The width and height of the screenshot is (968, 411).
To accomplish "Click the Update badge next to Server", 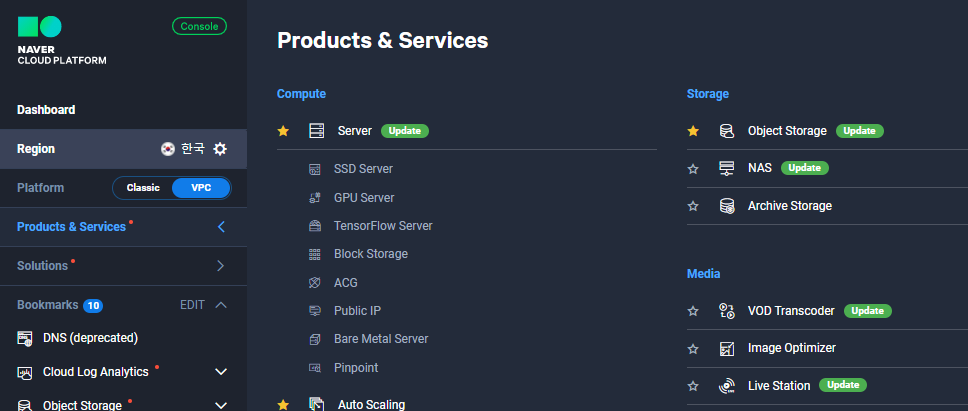I will pyautogui.click(x=404, y=131).
